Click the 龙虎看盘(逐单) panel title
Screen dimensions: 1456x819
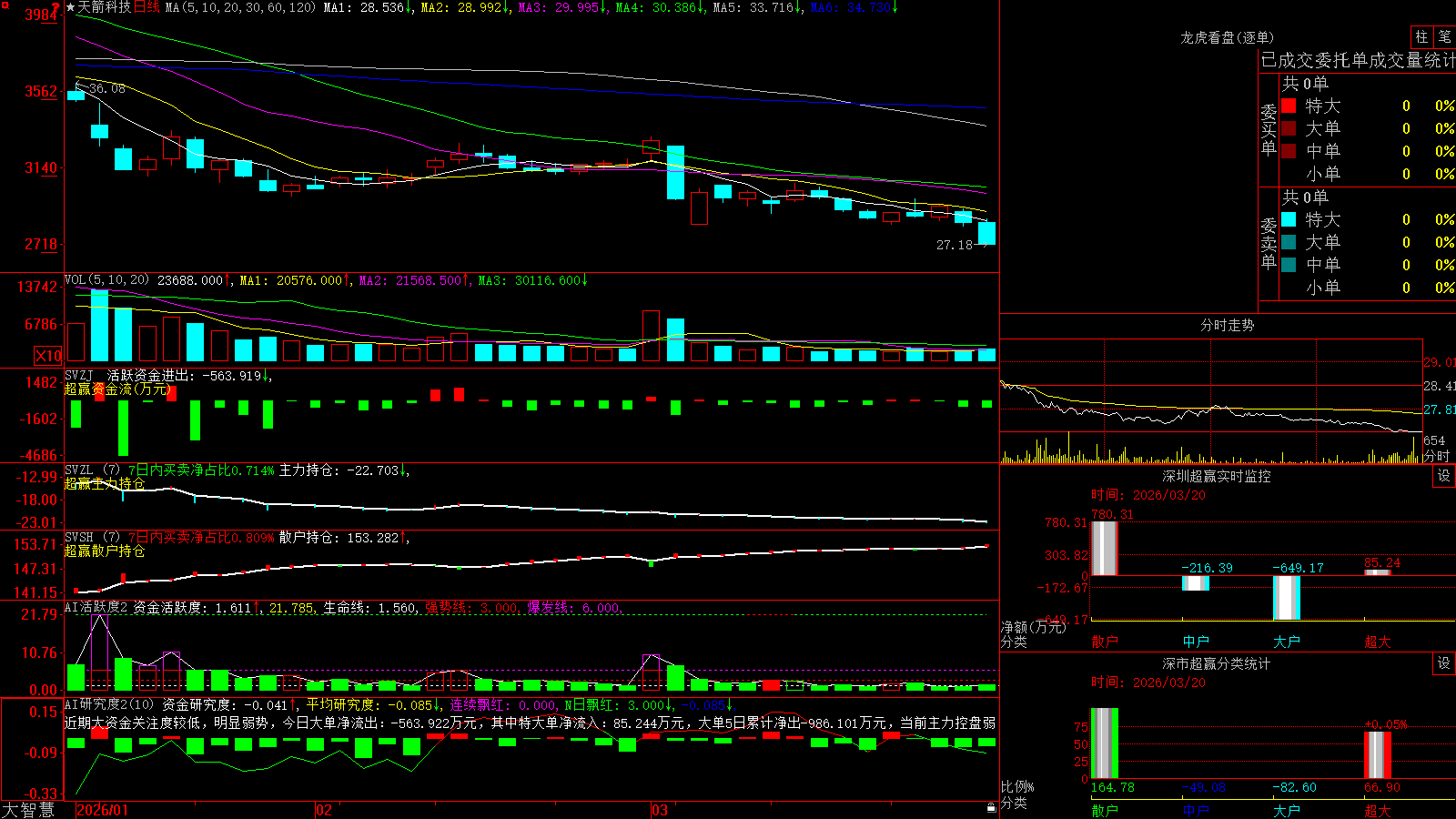click(1227, 37)
